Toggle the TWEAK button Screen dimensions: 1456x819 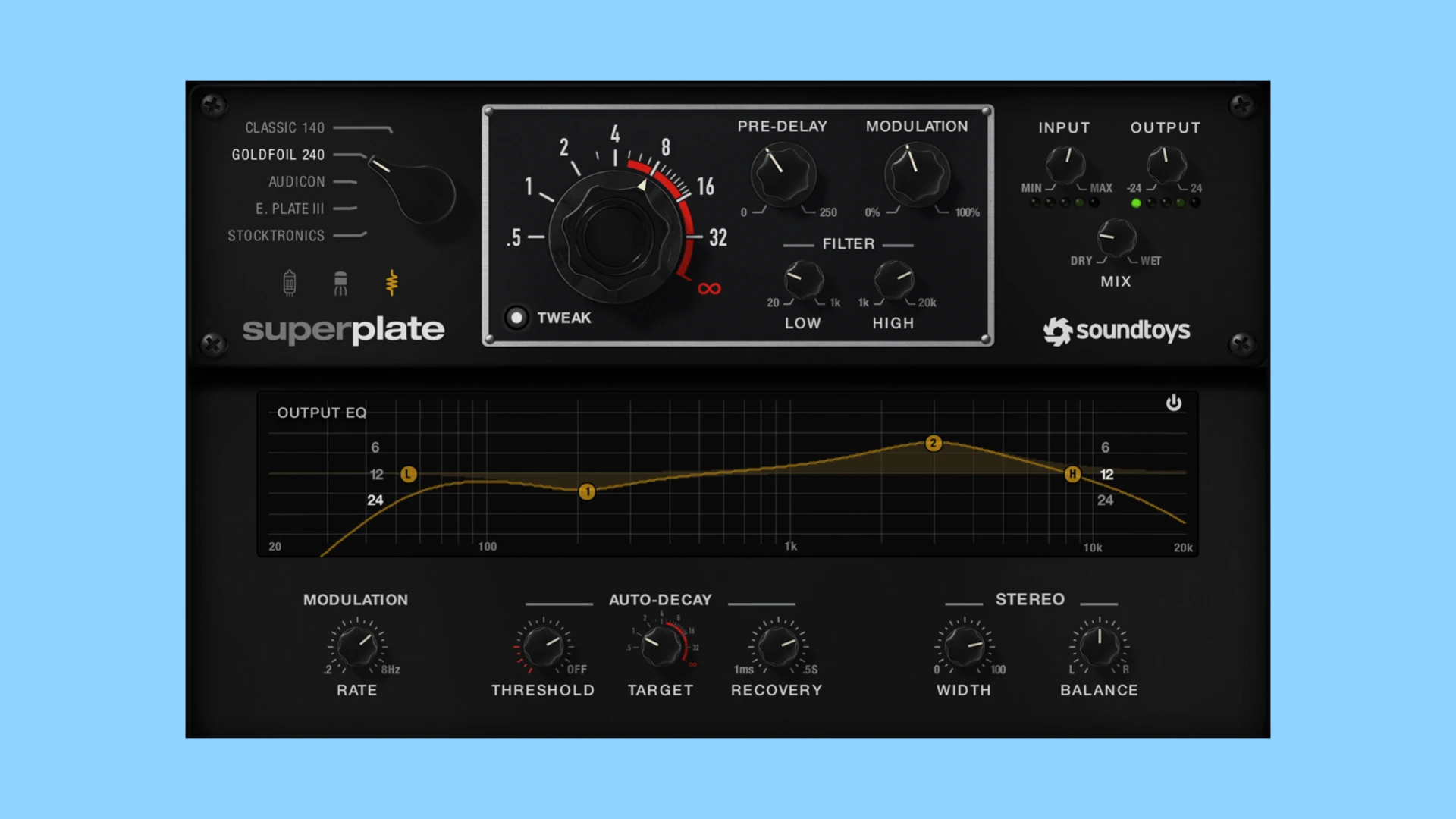516,318
